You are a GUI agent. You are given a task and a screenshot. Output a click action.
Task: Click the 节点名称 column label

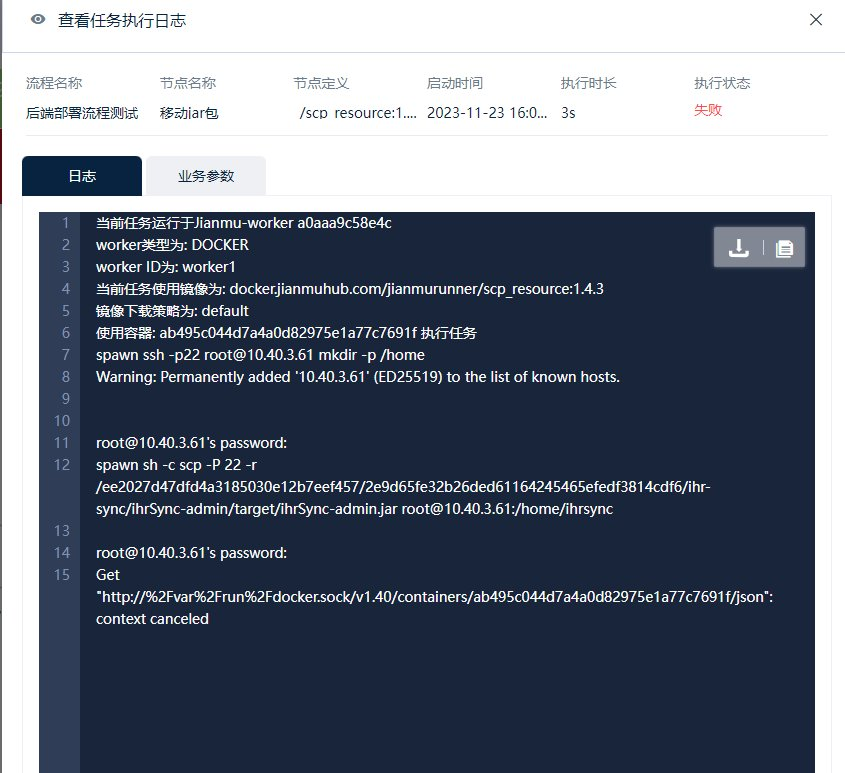tap(188, 83)
